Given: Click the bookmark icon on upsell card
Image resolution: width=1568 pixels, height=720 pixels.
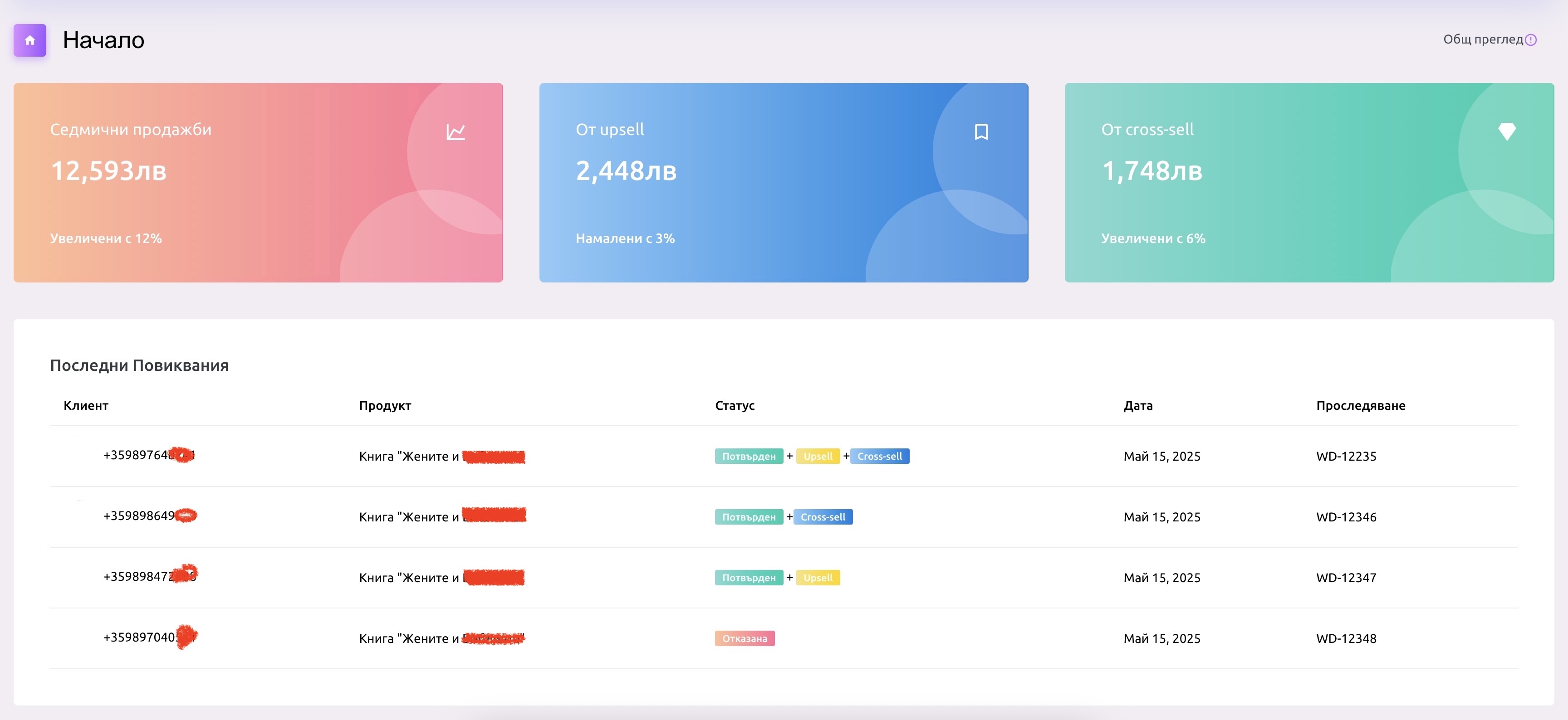Looking at the screenshot, I should pyautogui.click(x=980, y=132).
